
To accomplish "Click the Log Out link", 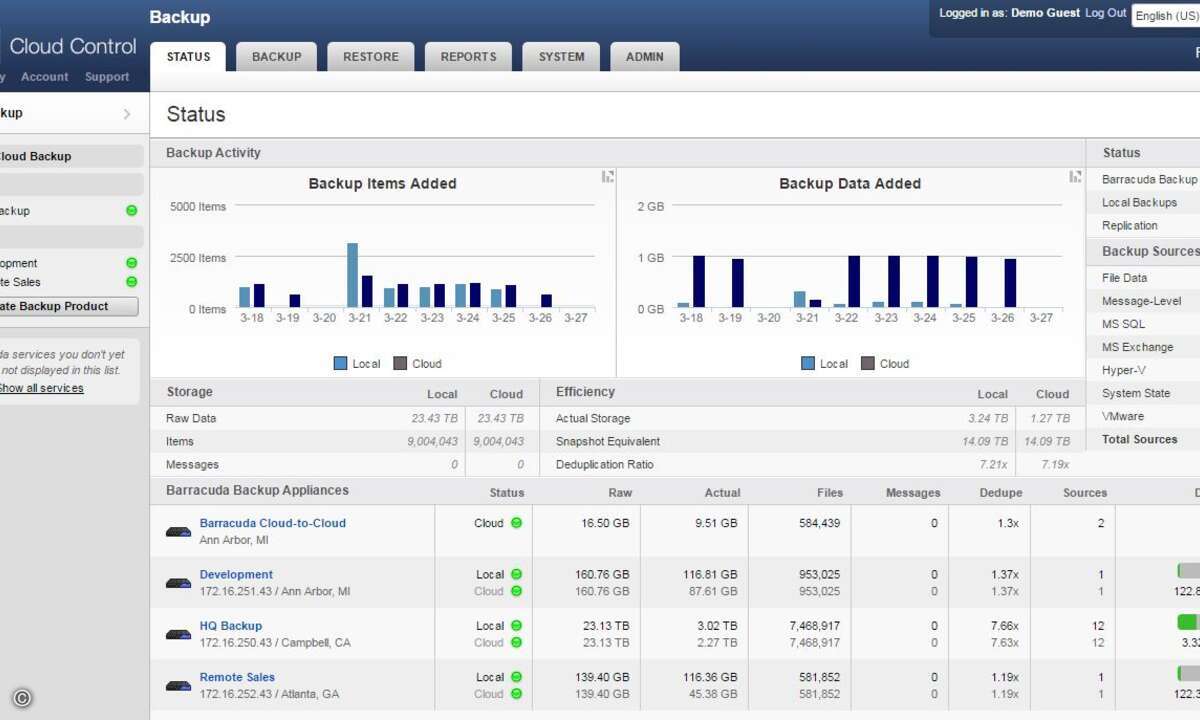I will [x=1105, y=13].
